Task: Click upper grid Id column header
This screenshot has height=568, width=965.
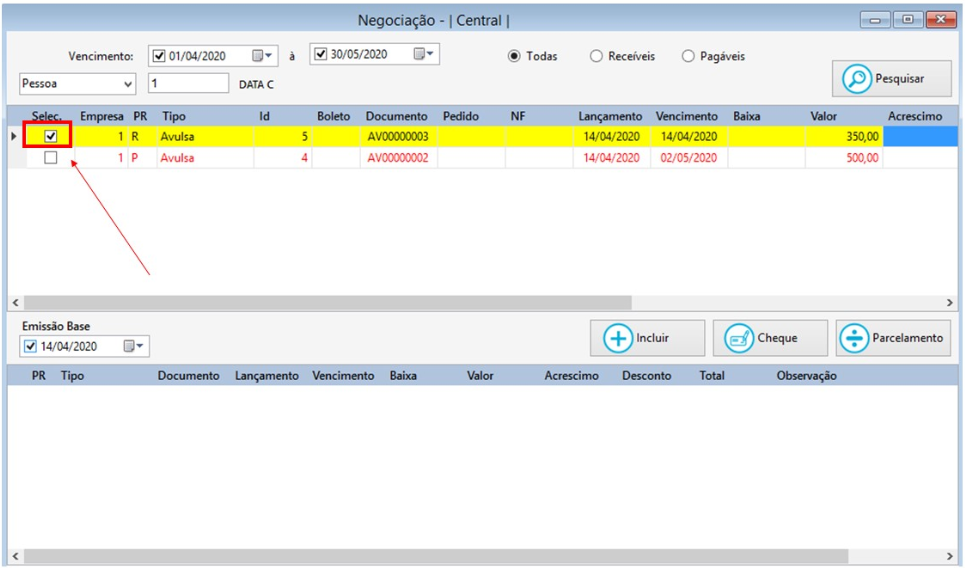Action: point(264,116)
